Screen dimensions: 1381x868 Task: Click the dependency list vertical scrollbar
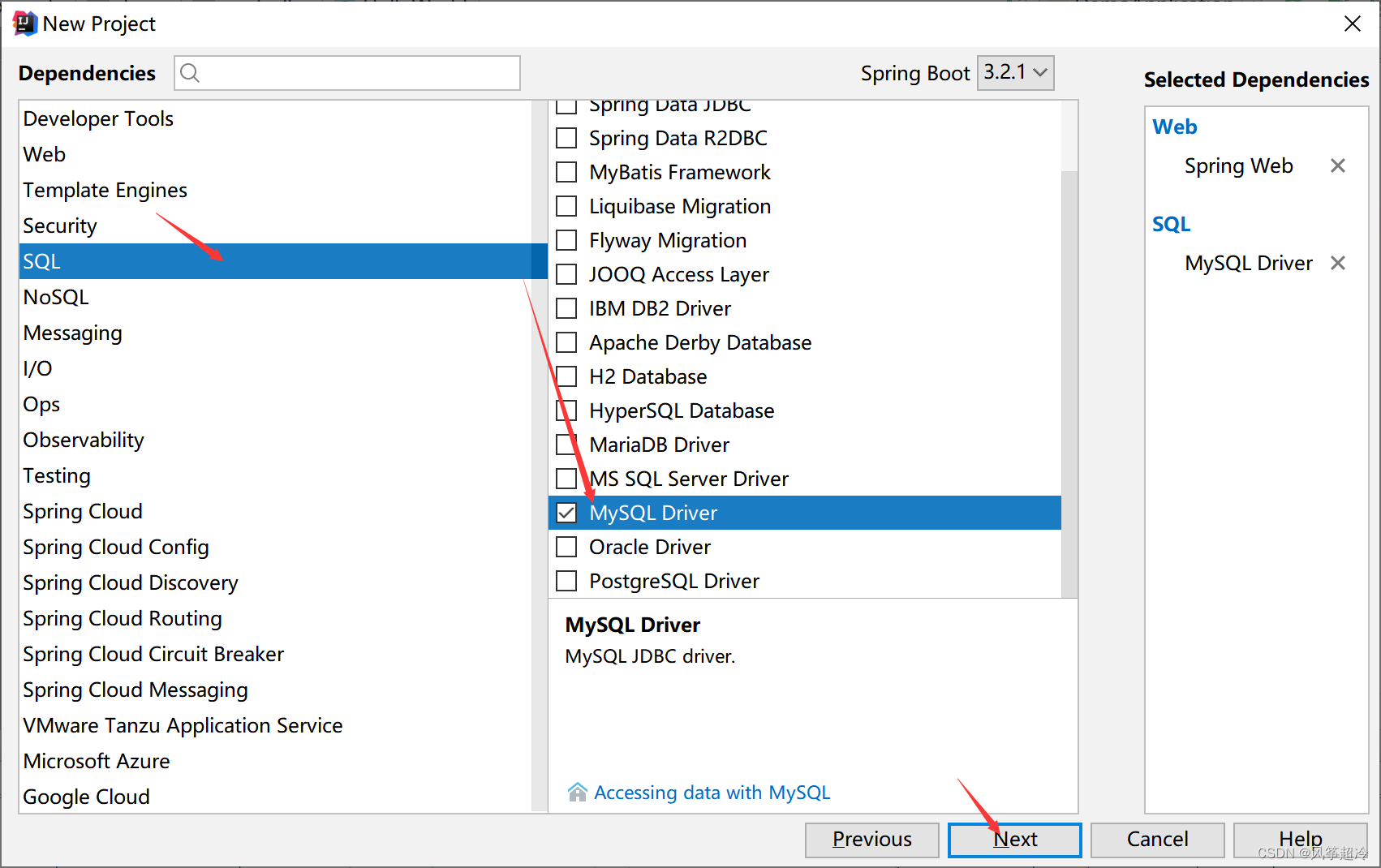[x=1069, y=381]
